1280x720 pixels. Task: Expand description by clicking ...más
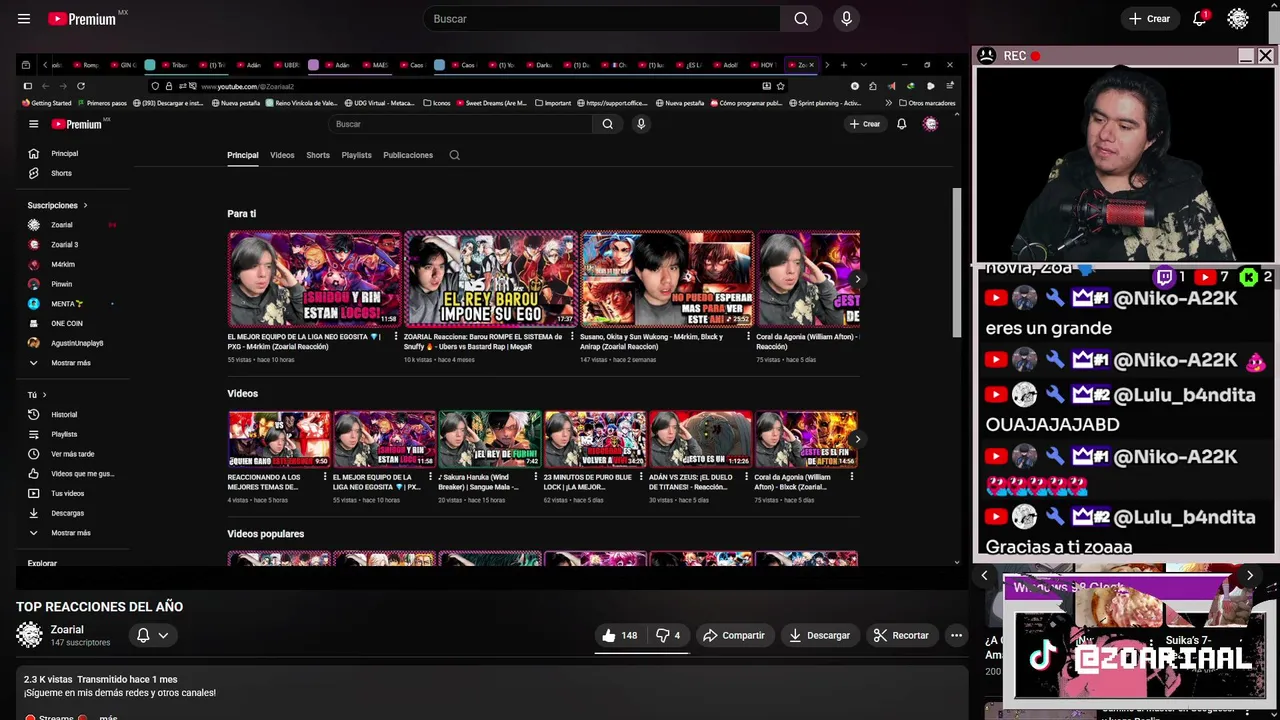[x=108, y=717]
